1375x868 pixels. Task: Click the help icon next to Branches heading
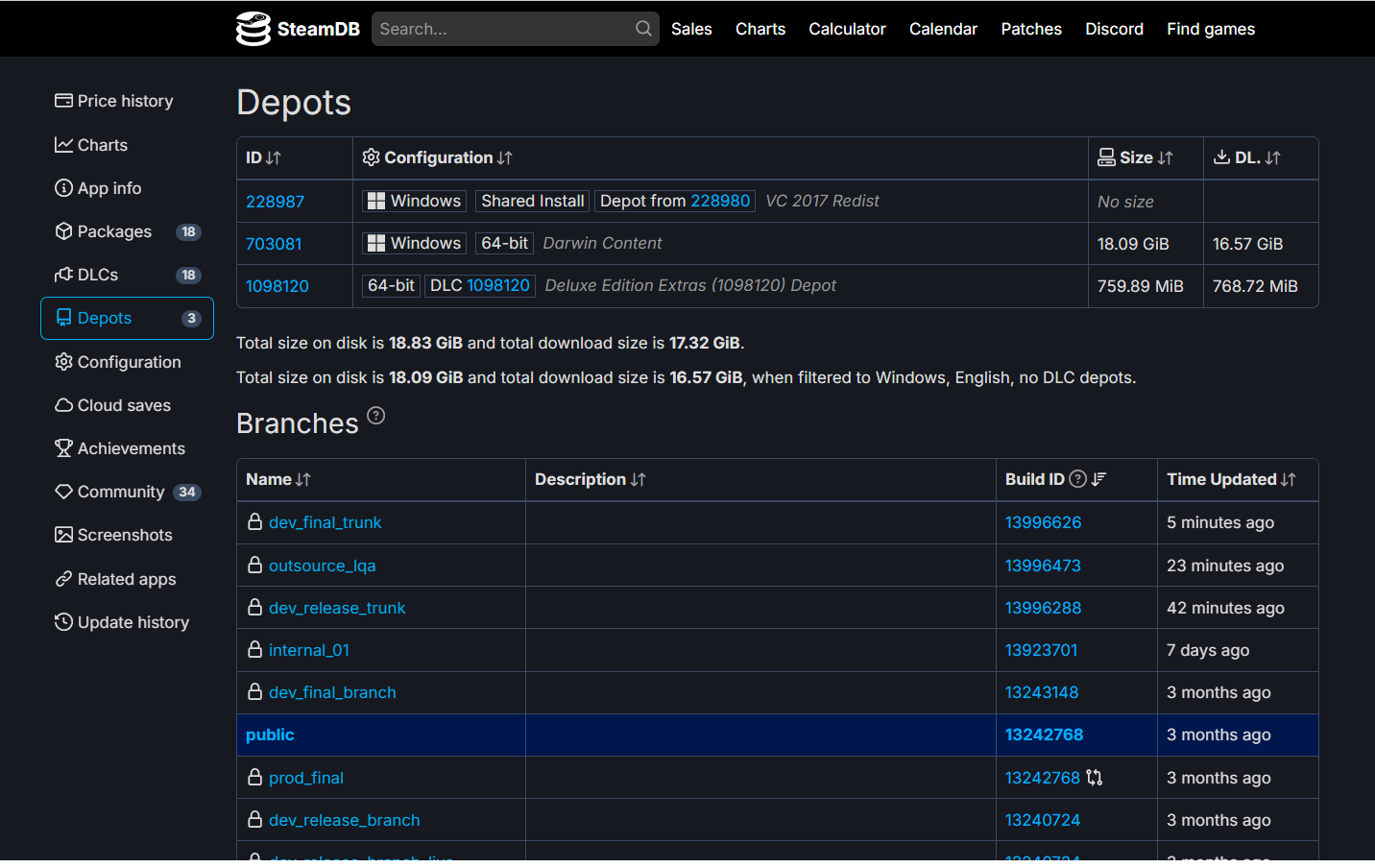[x=376, y=416]
